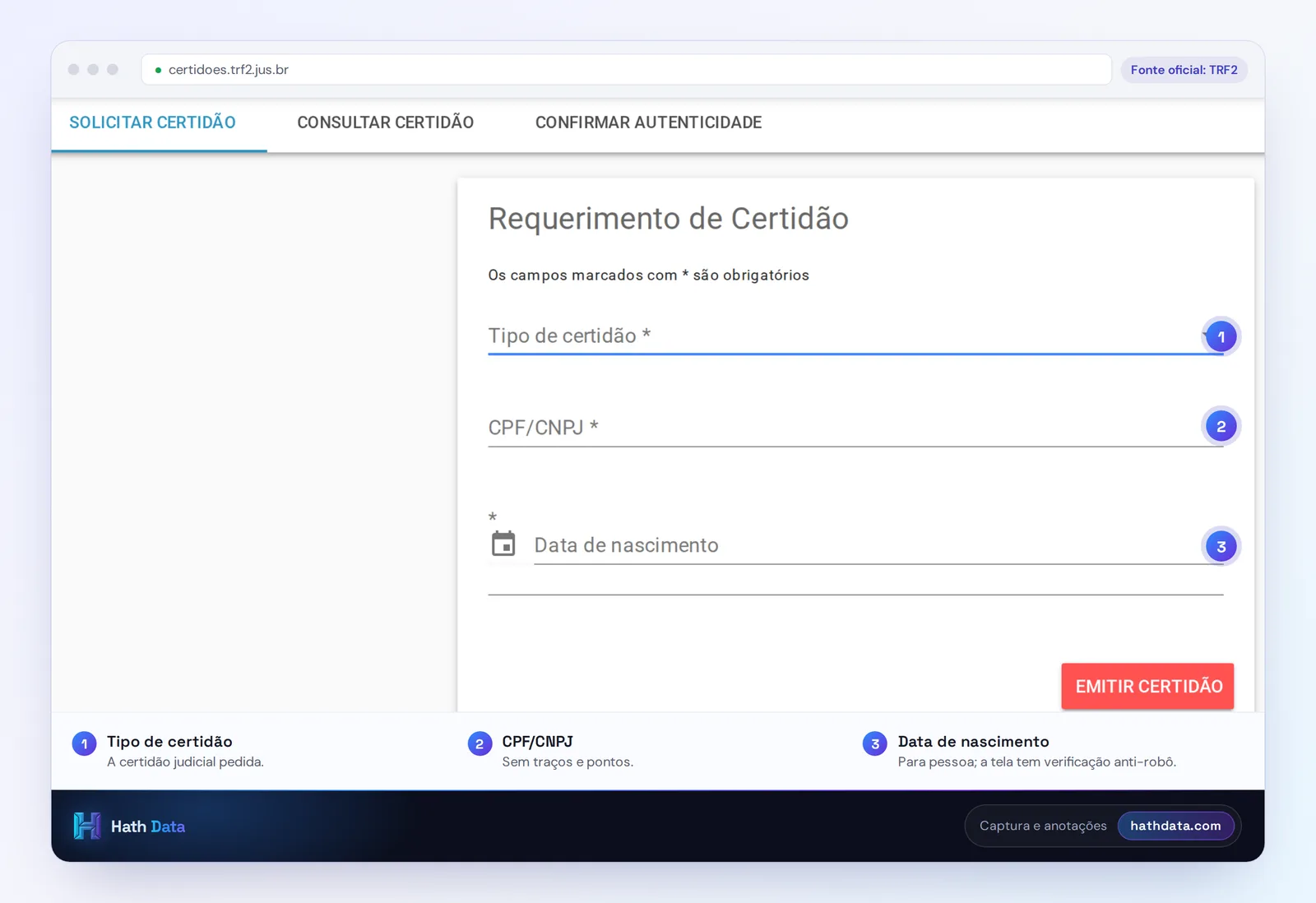1316x903 pixels.
Task: Click the caption "A certidão judicial pedida."
Action: tap(185, 762)
